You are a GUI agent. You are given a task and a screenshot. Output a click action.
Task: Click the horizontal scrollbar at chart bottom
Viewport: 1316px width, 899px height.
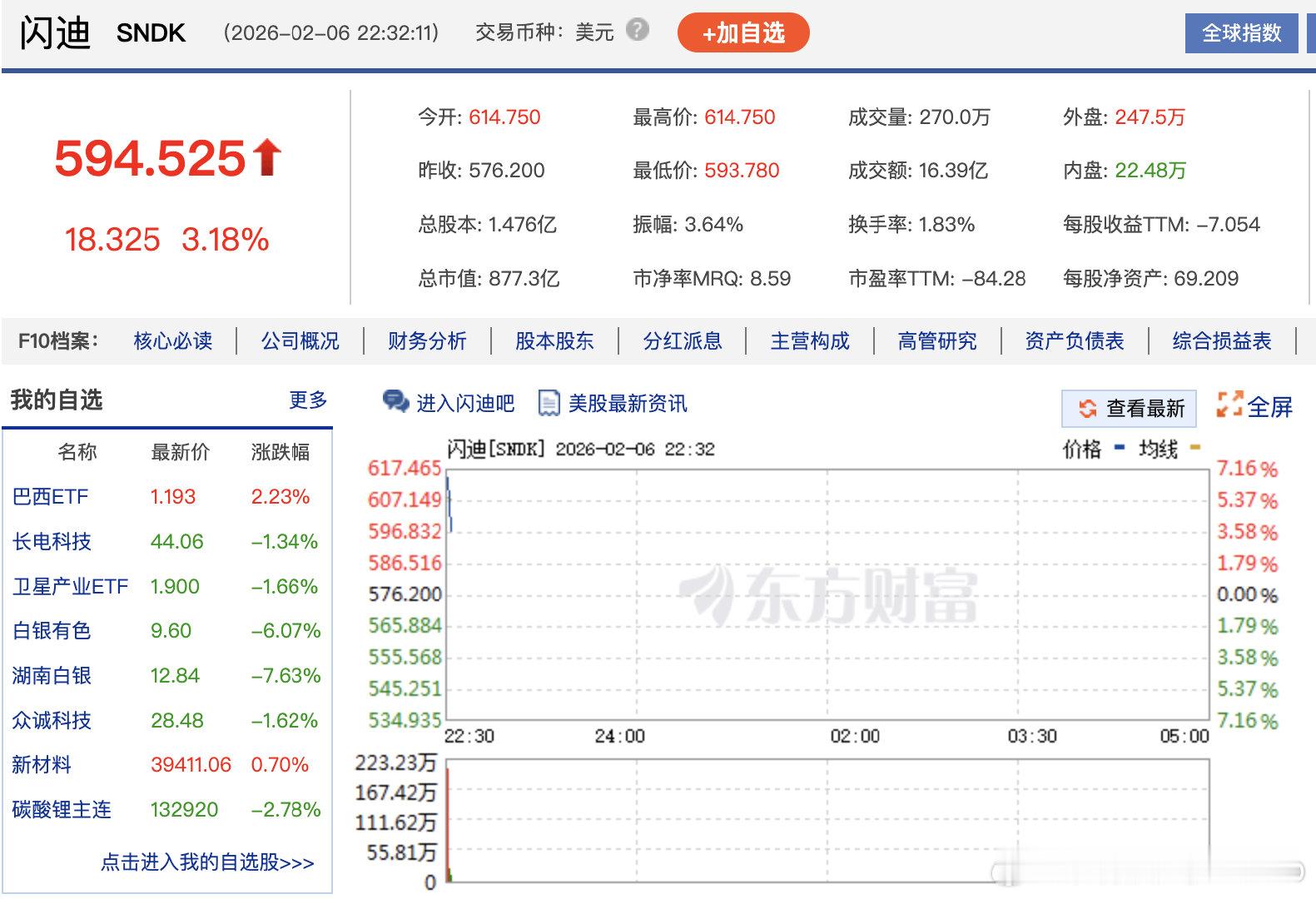(x=1148, y=872)
